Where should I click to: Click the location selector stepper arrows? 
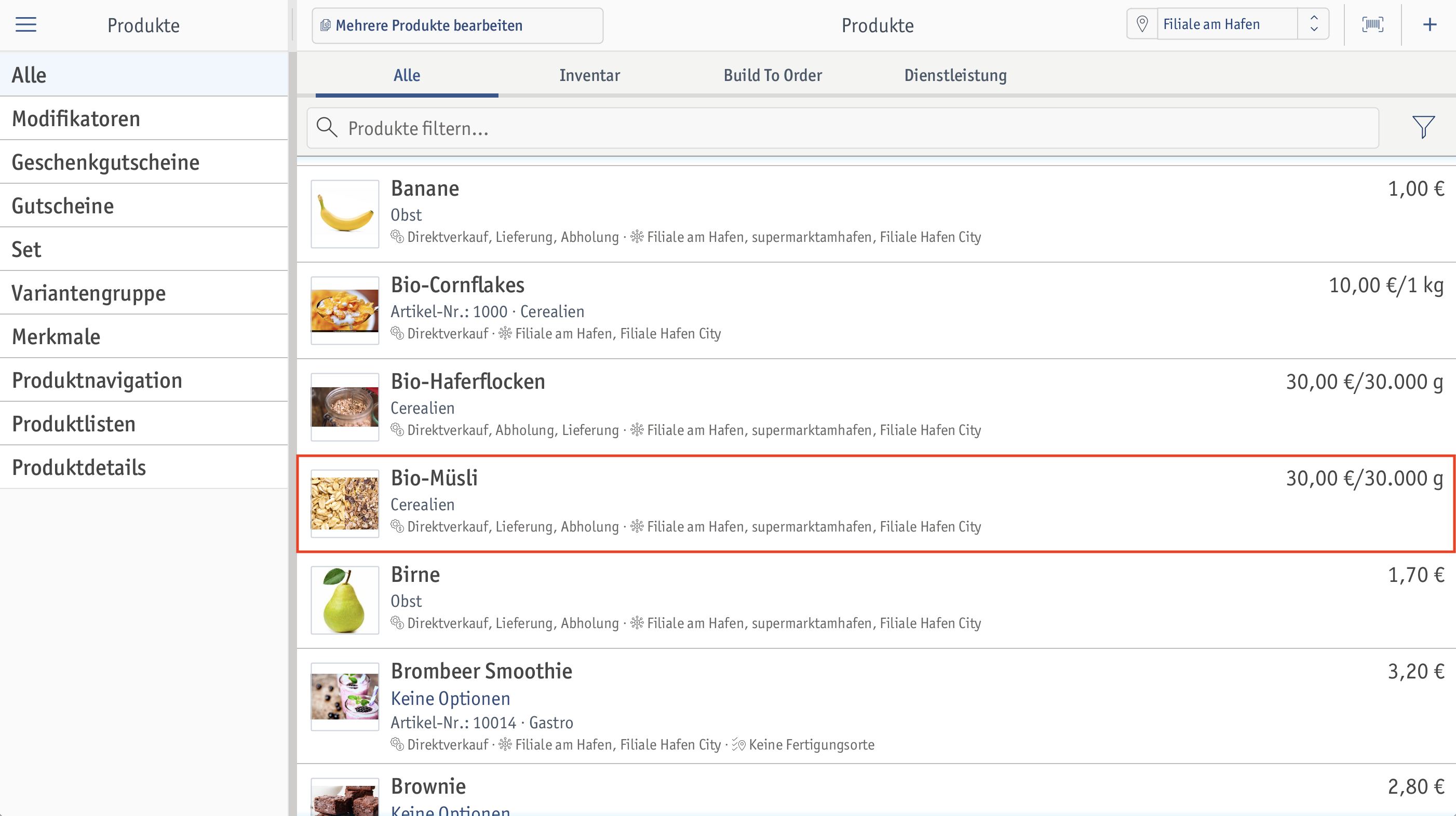(x=1314, y=24)
